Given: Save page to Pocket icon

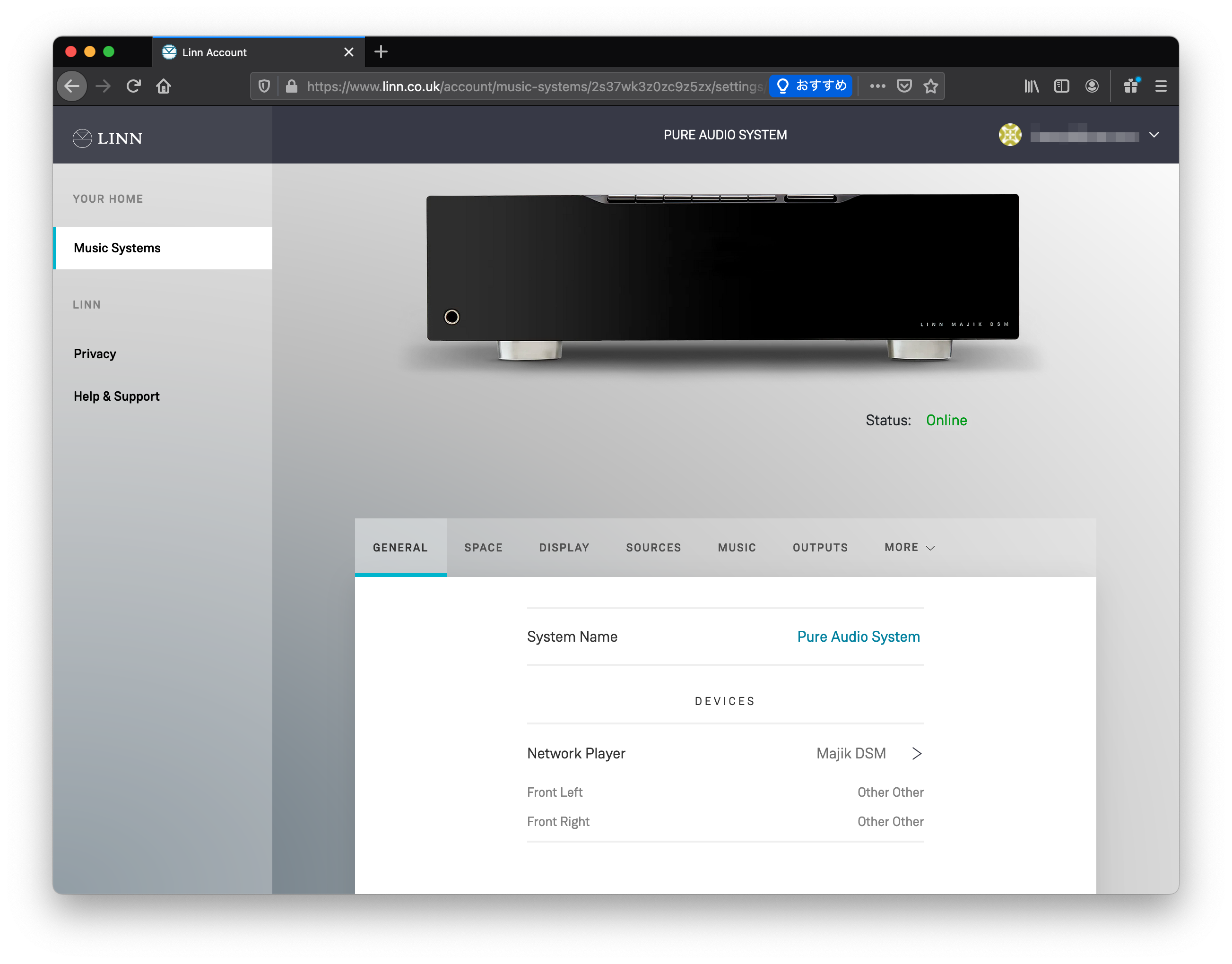Looking at the screenshot, I should 904,86.
